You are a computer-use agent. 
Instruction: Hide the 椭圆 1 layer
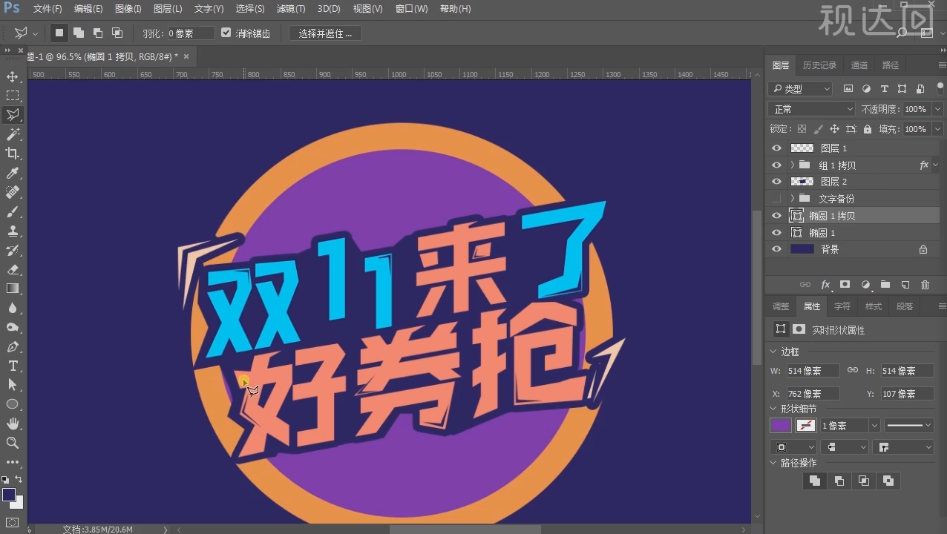(x=776, y=233)
